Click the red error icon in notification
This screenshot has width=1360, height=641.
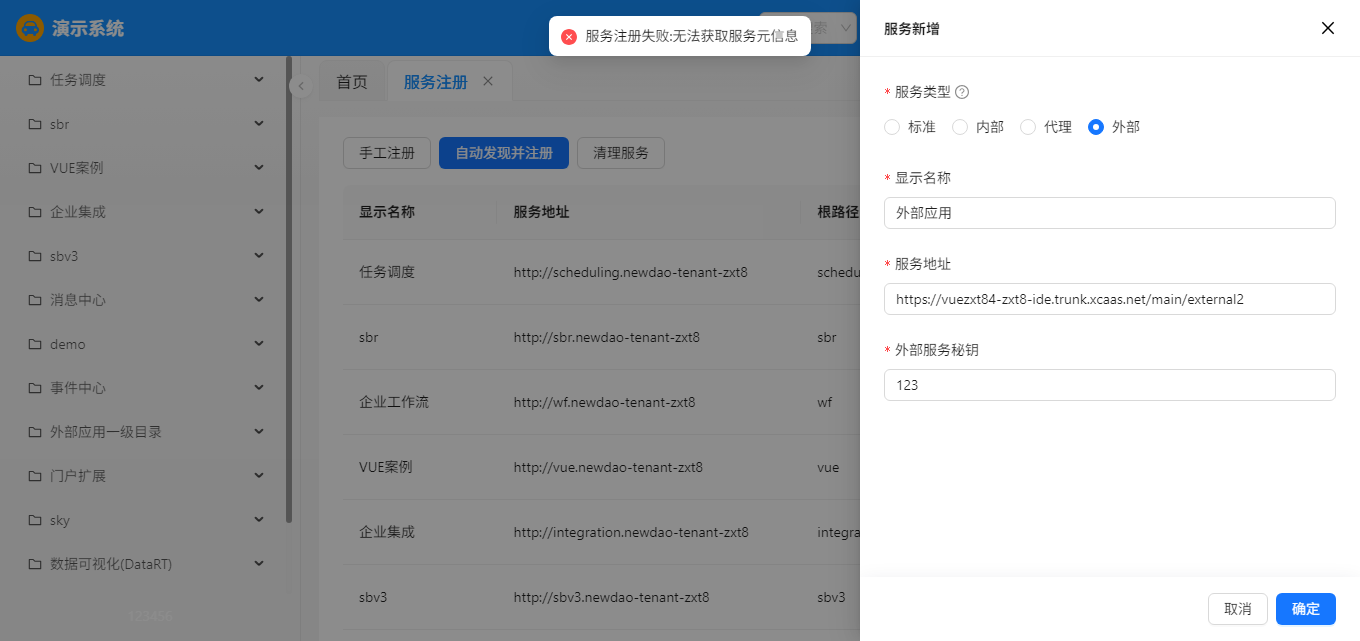point(569,36)
